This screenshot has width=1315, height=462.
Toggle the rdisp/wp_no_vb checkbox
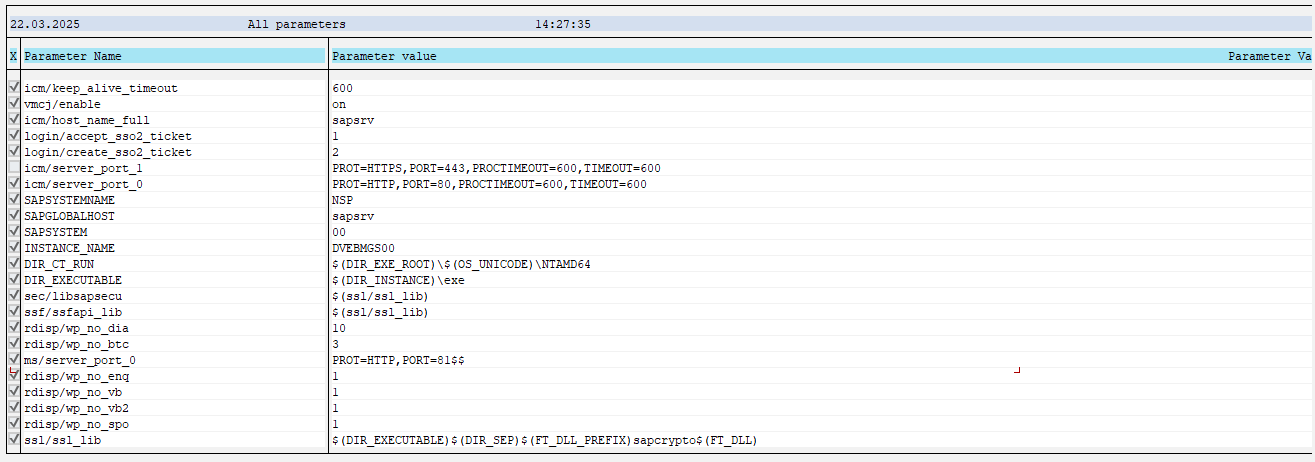(14, 392)
